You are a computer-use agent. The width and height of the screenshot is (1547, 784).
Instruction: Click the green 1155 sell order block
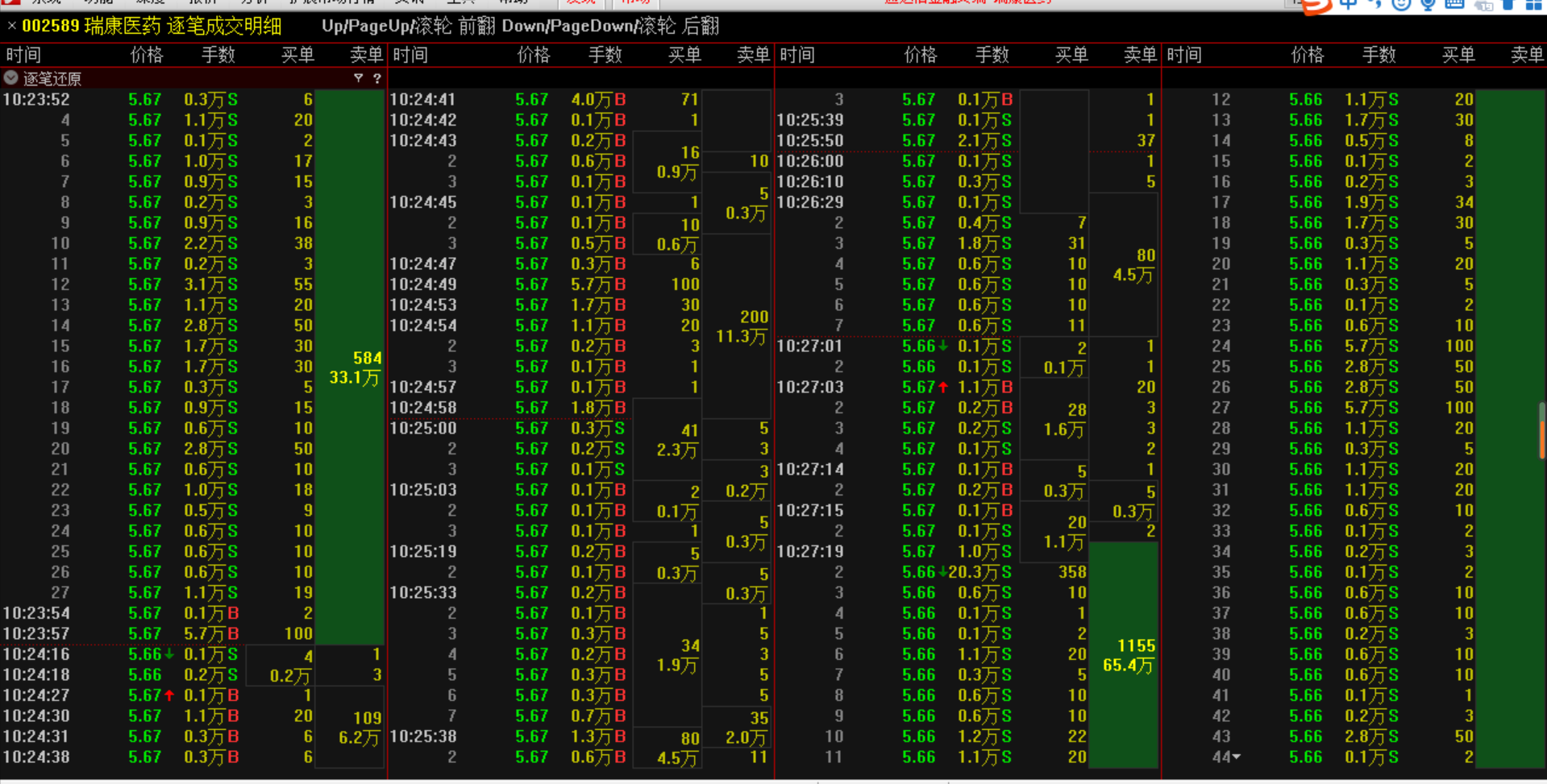click(1124, 655)
